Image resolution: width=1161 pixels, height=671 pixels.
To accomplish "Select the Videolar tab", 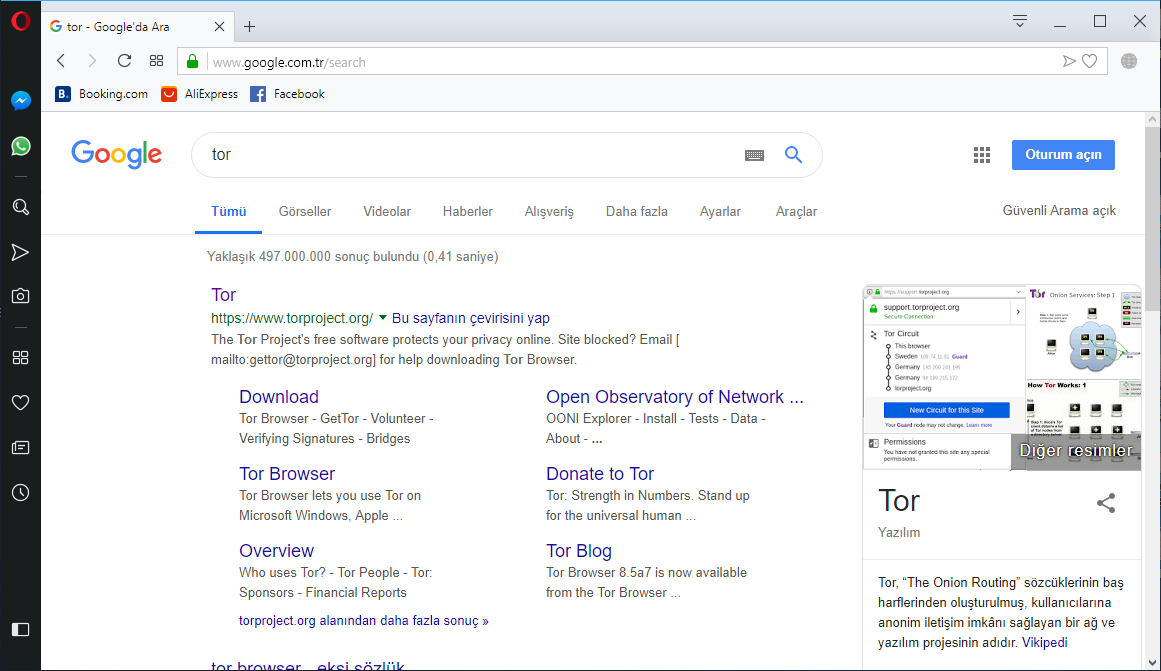I will pyautogui.click(x=387, y=211).
